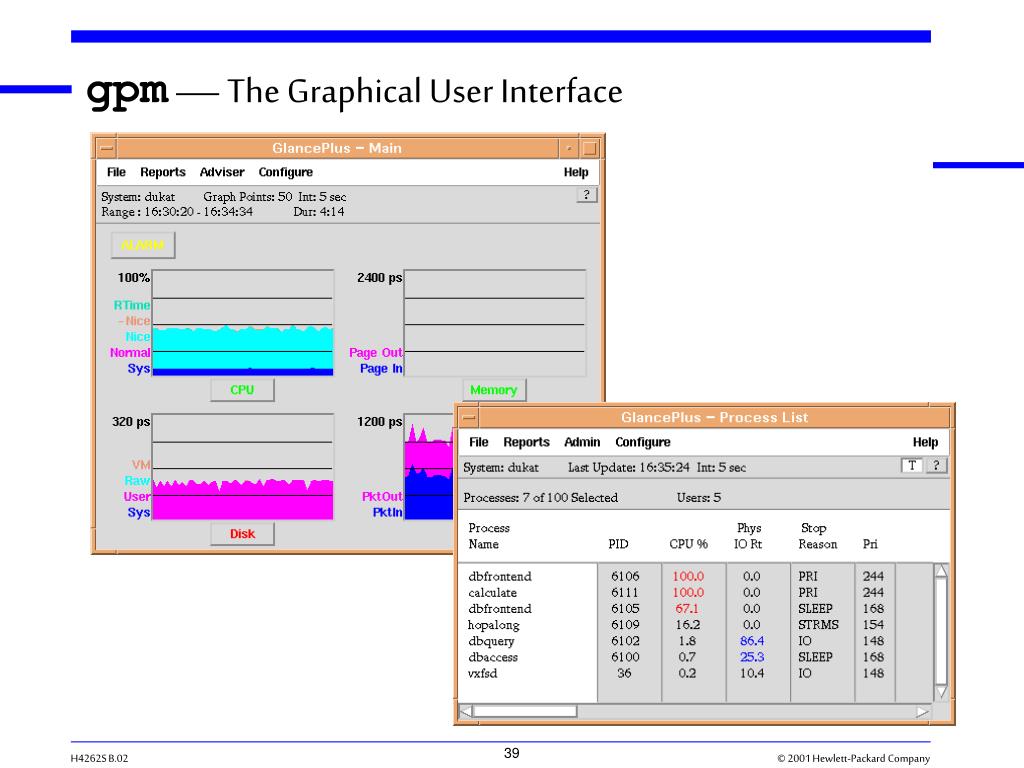Viewport: 1024px width, 768px height.
Task: Click the Phys IO Rt value 86.4
Action: tap(752, 641)
